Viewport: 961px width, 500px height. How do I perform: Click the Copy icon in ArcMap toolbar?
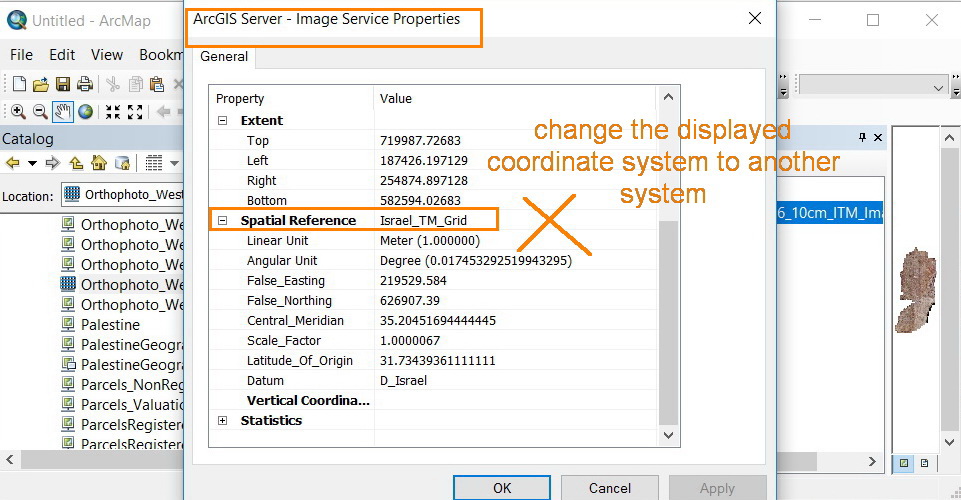(x=135, y=84)
